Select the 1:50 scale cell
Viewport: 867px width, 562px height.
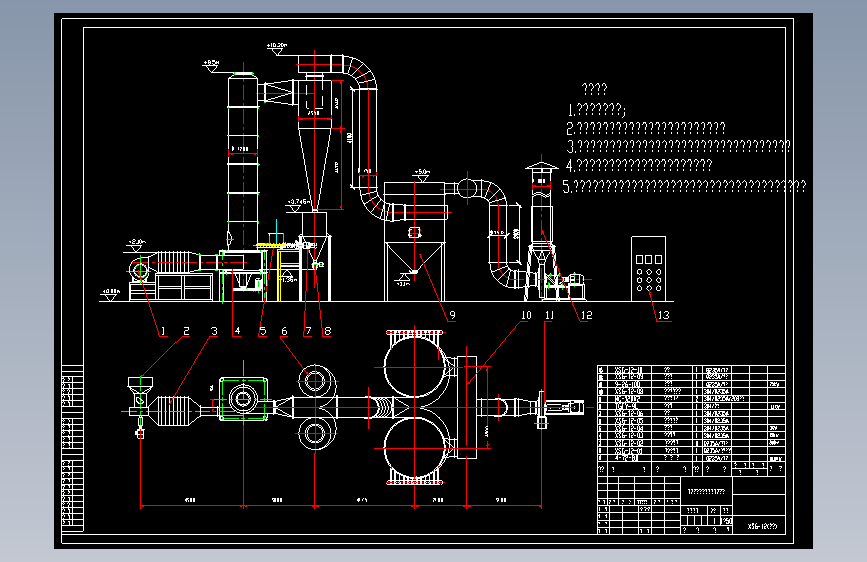[727, 521]
